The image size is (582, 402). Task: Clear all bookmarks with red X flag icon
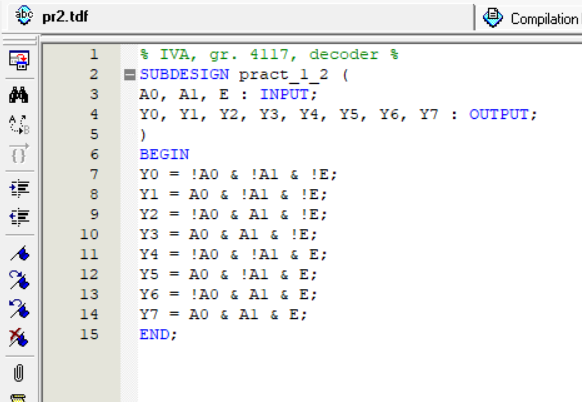pyautogui.click(x=19, y=337)
